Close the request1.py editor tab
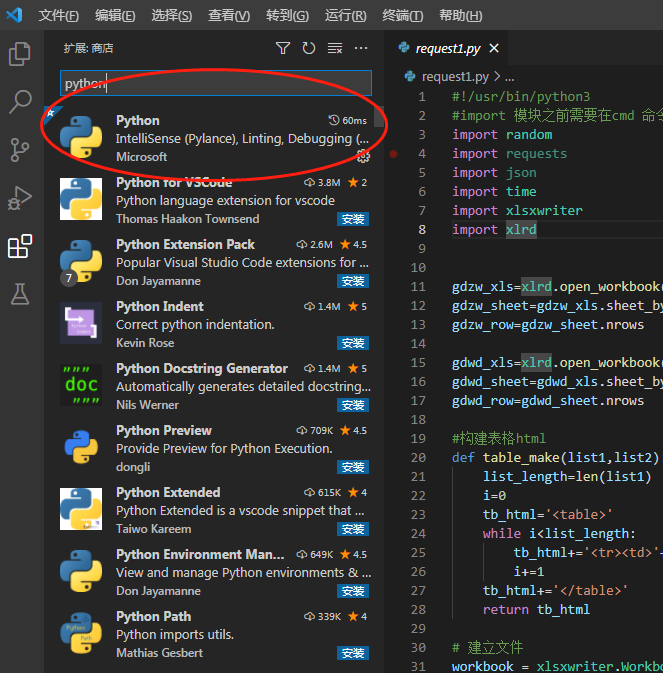This screenshot has width=663, height=673. point(494,48)
